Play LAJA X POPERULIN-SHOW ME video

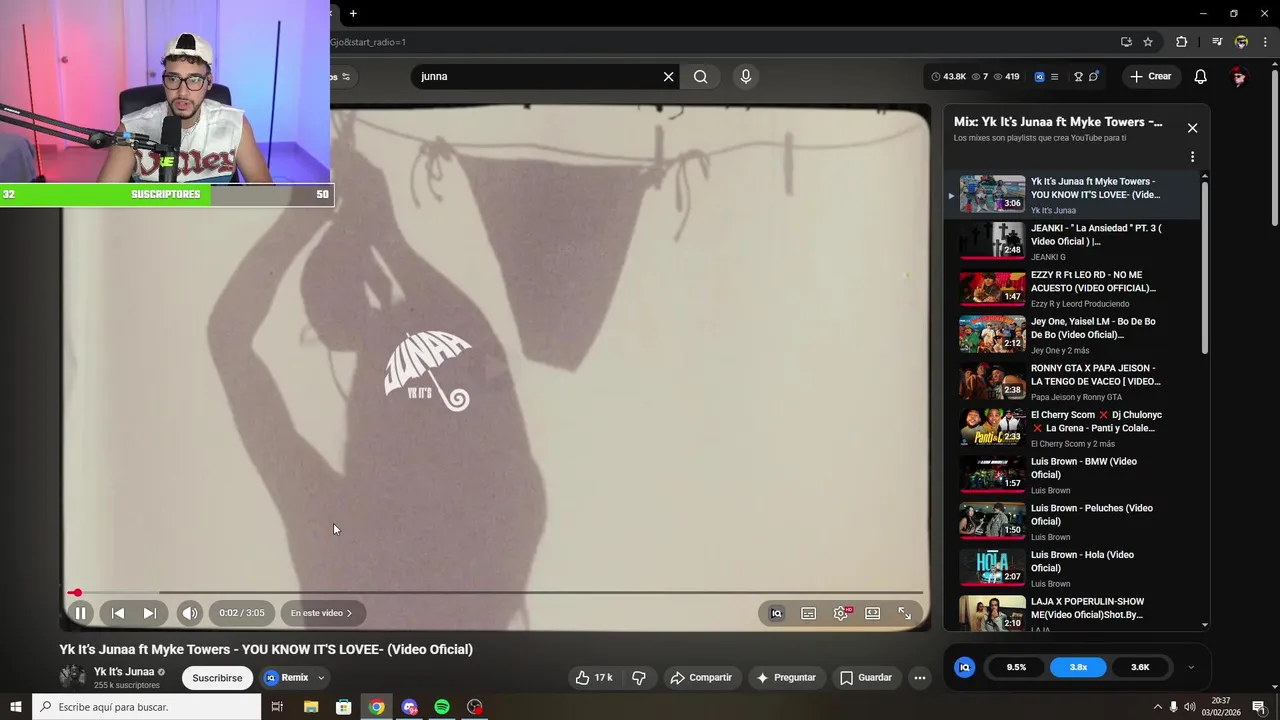point(1072,614)
